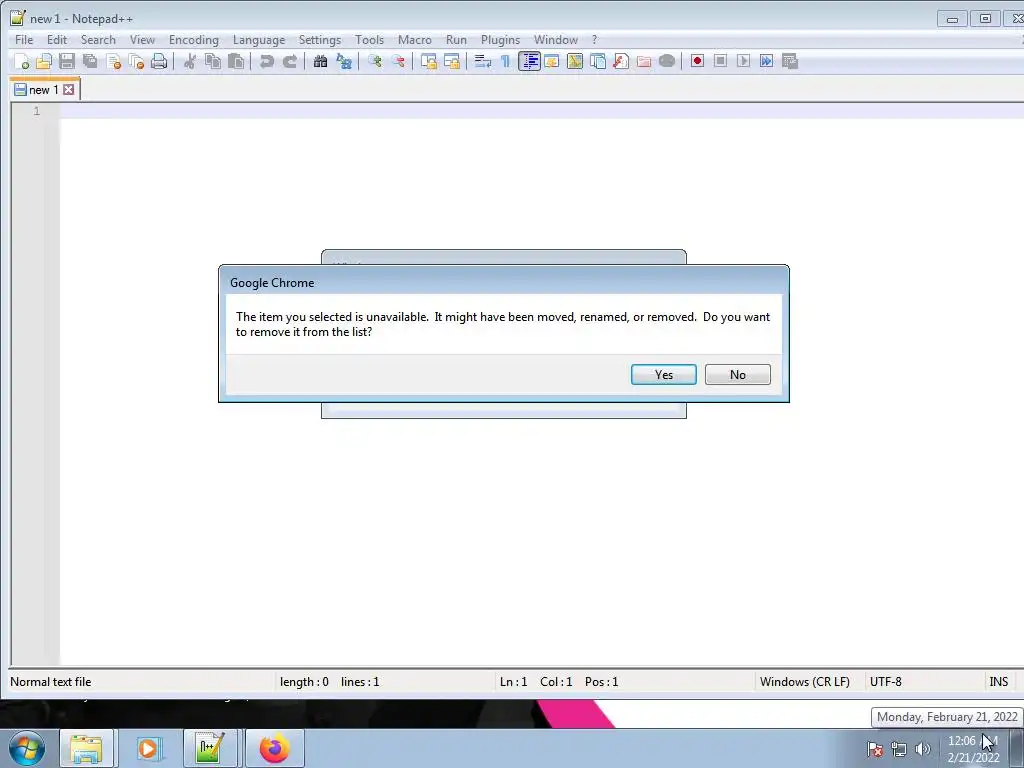Open the Define your language icon
The height and width of the screenshot is (768, 1024).
552,61
